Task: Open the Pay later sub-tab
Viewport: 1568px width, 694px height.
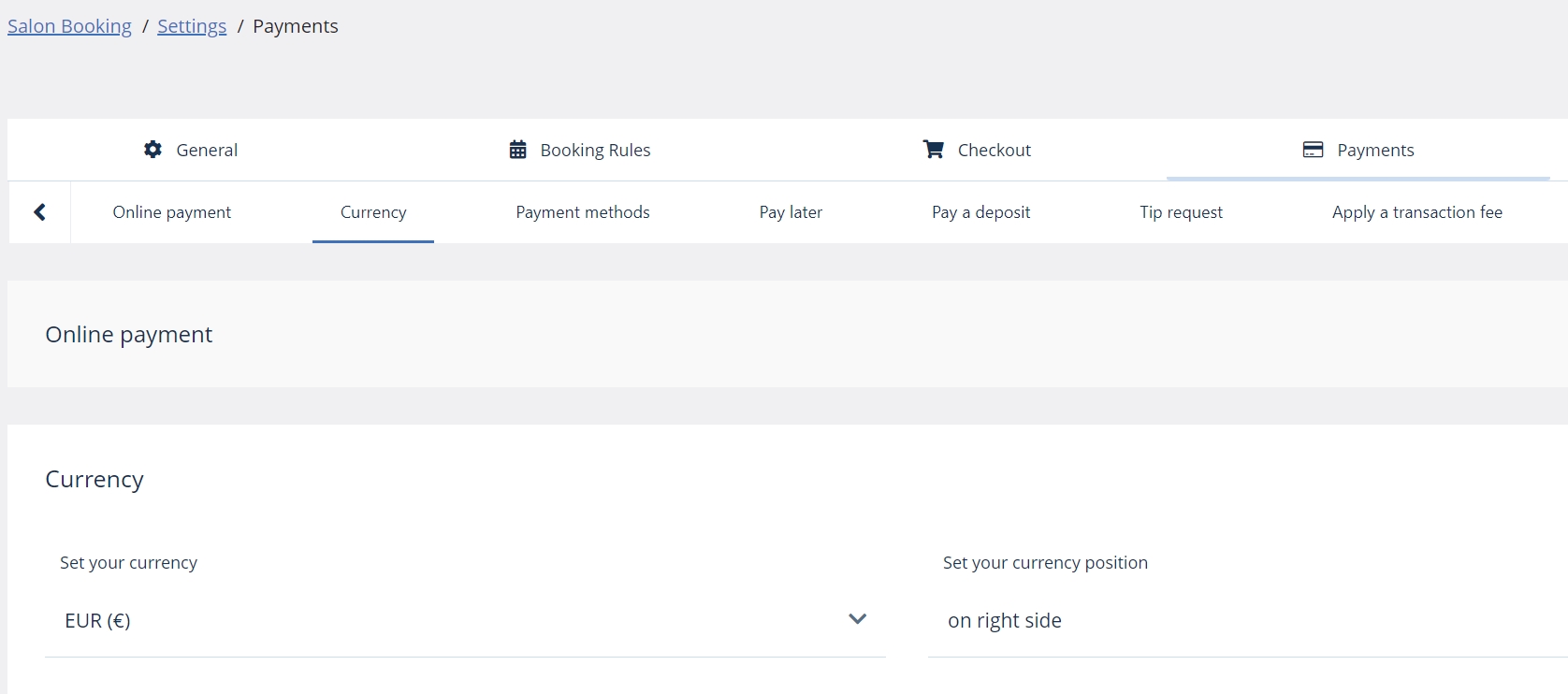Action: [x=791, y=212]
